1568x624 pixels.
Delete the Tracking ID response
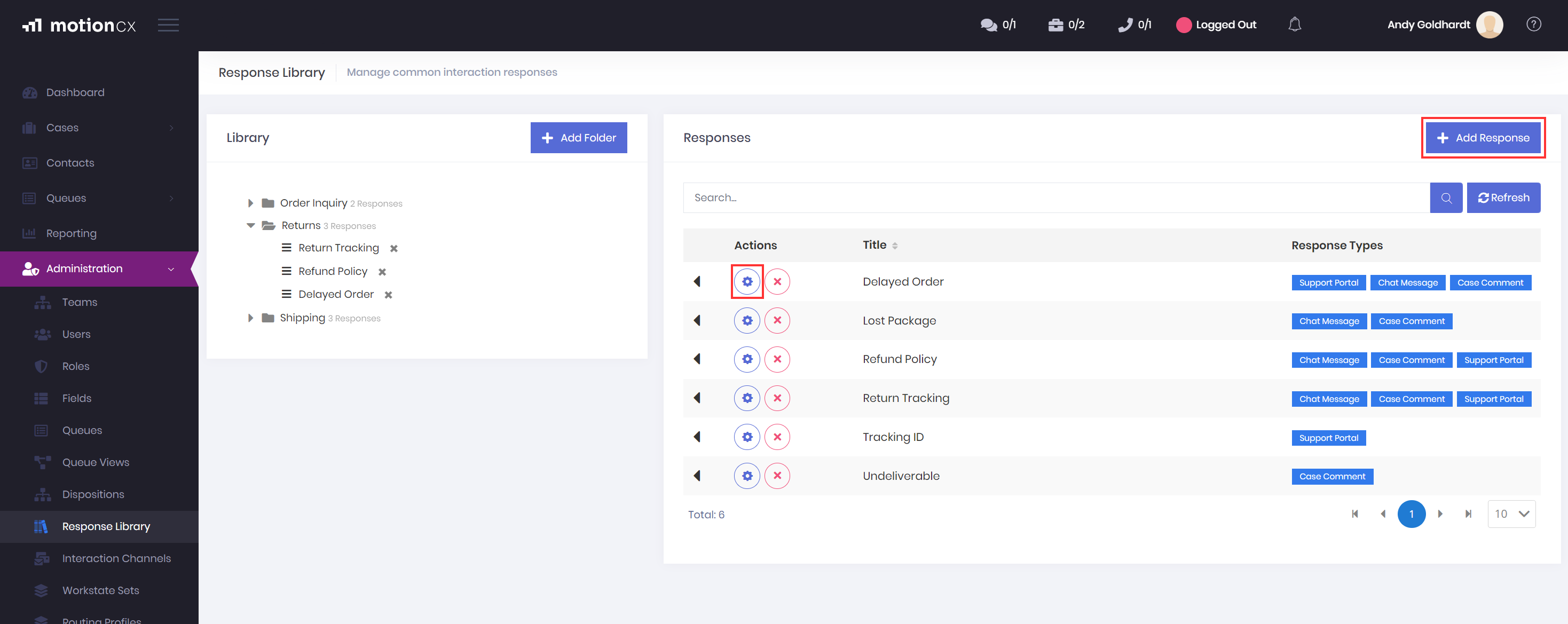click(x=777, y=438)
